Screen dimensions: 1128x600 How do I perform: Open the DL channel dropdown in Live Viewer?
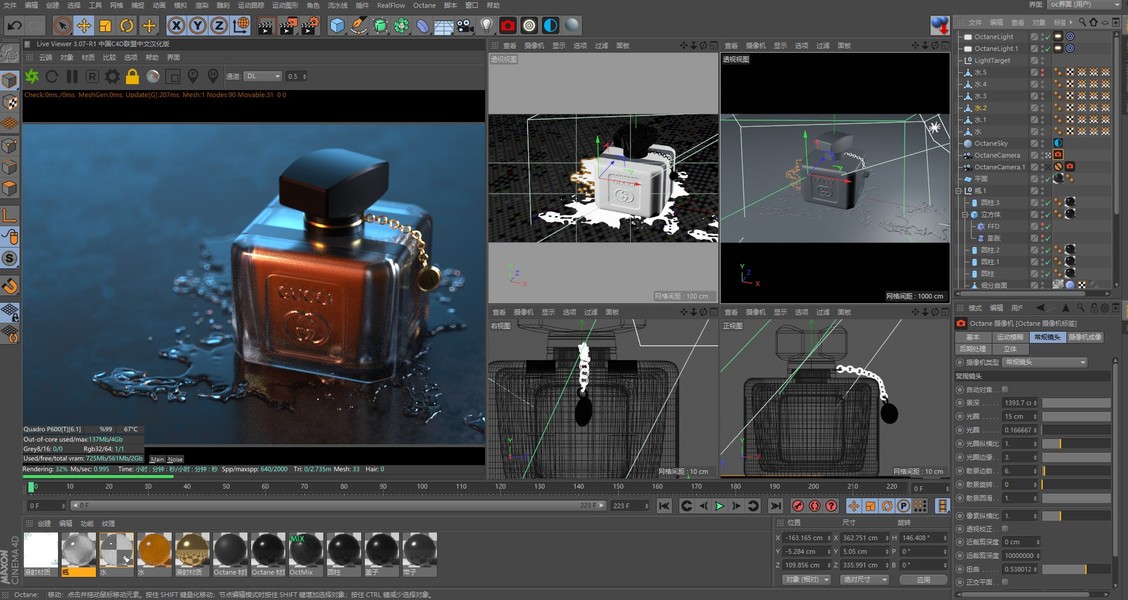point(262,76)
